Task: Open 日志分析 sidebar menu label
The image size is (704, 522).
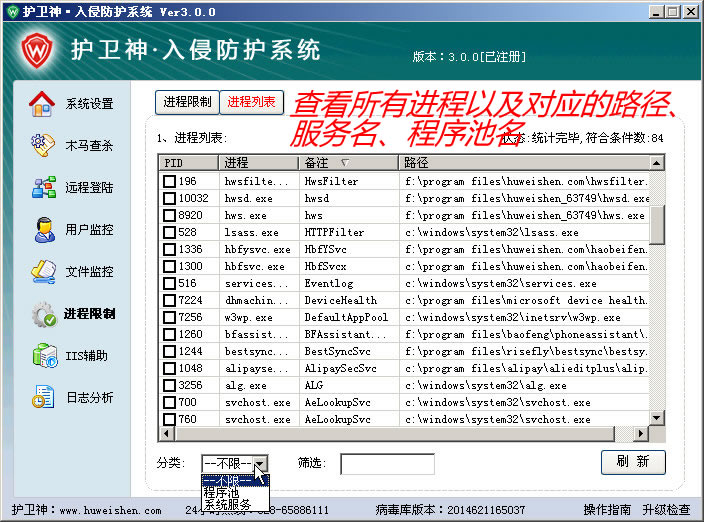Action: click(x=90, y=397)
